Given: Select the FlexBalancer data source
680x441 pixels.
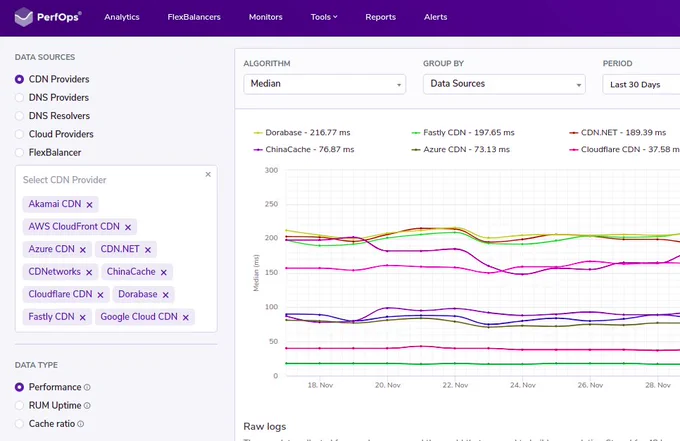Looking at the screenshot, I should tap(19, 153).
